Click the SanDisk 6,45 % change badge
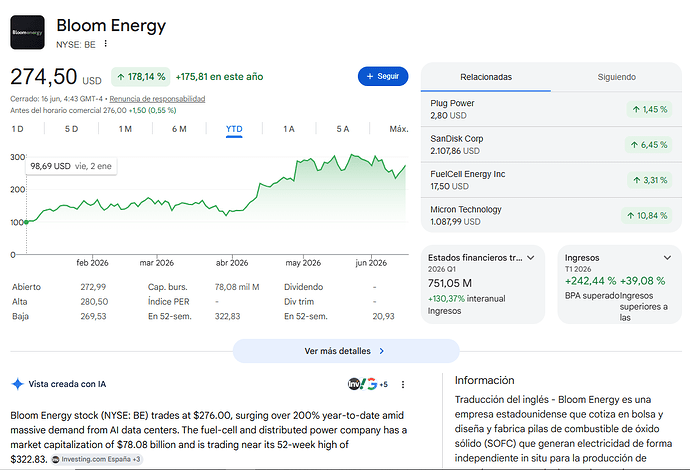Image resolution: width=690 pixels, height=470 pixels. pyautogui.click(x=649, y=144)
